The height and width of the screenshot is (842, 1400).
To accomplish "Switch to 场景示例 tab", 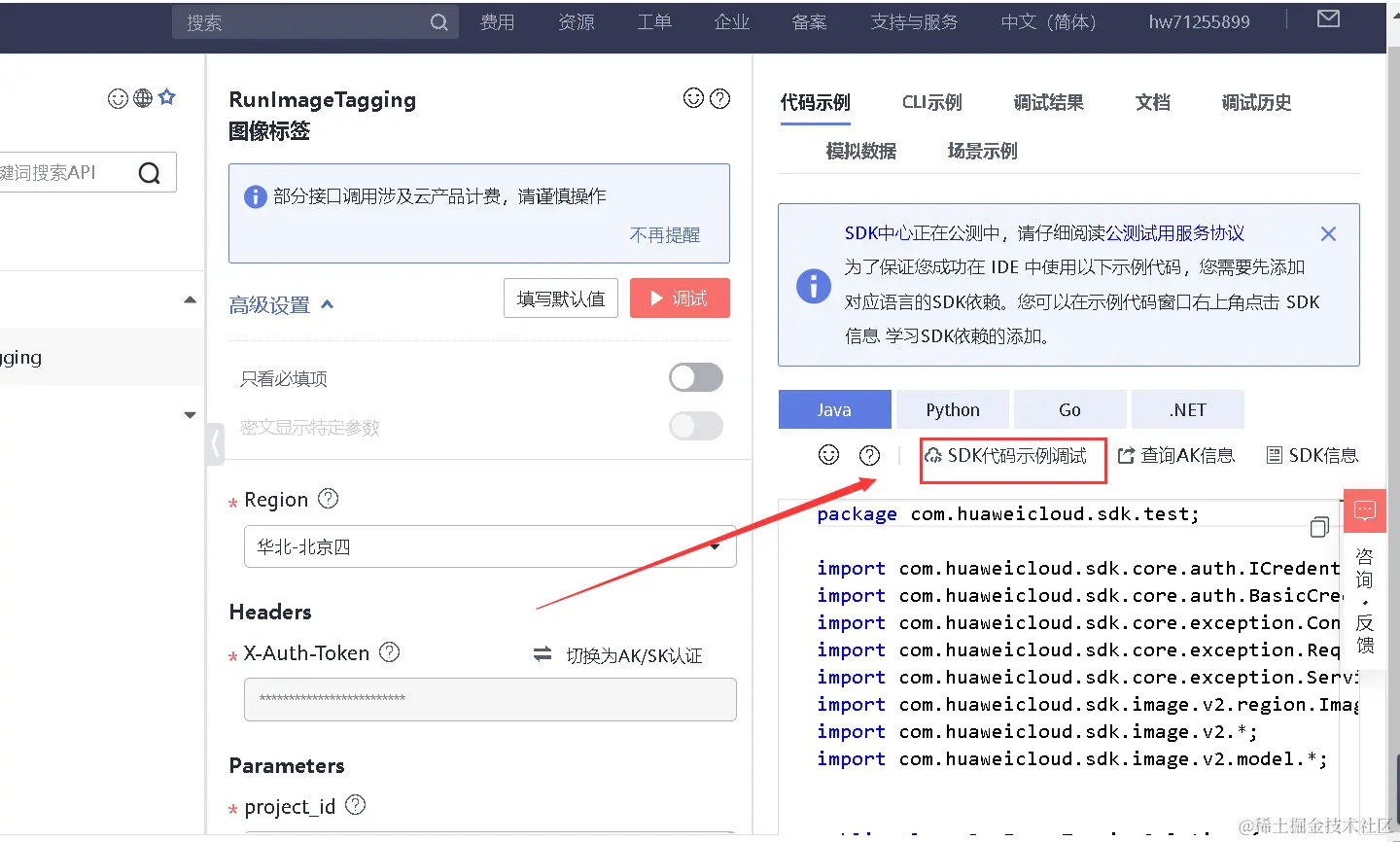I will point(982,151).
